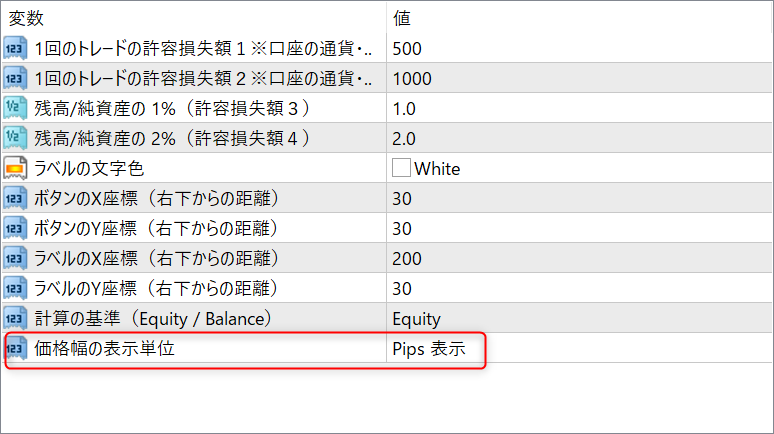Click the color-type icon beside ラベルの文字色
The width and height of the screenshot is (774, 434).
[x=15, y=168]
